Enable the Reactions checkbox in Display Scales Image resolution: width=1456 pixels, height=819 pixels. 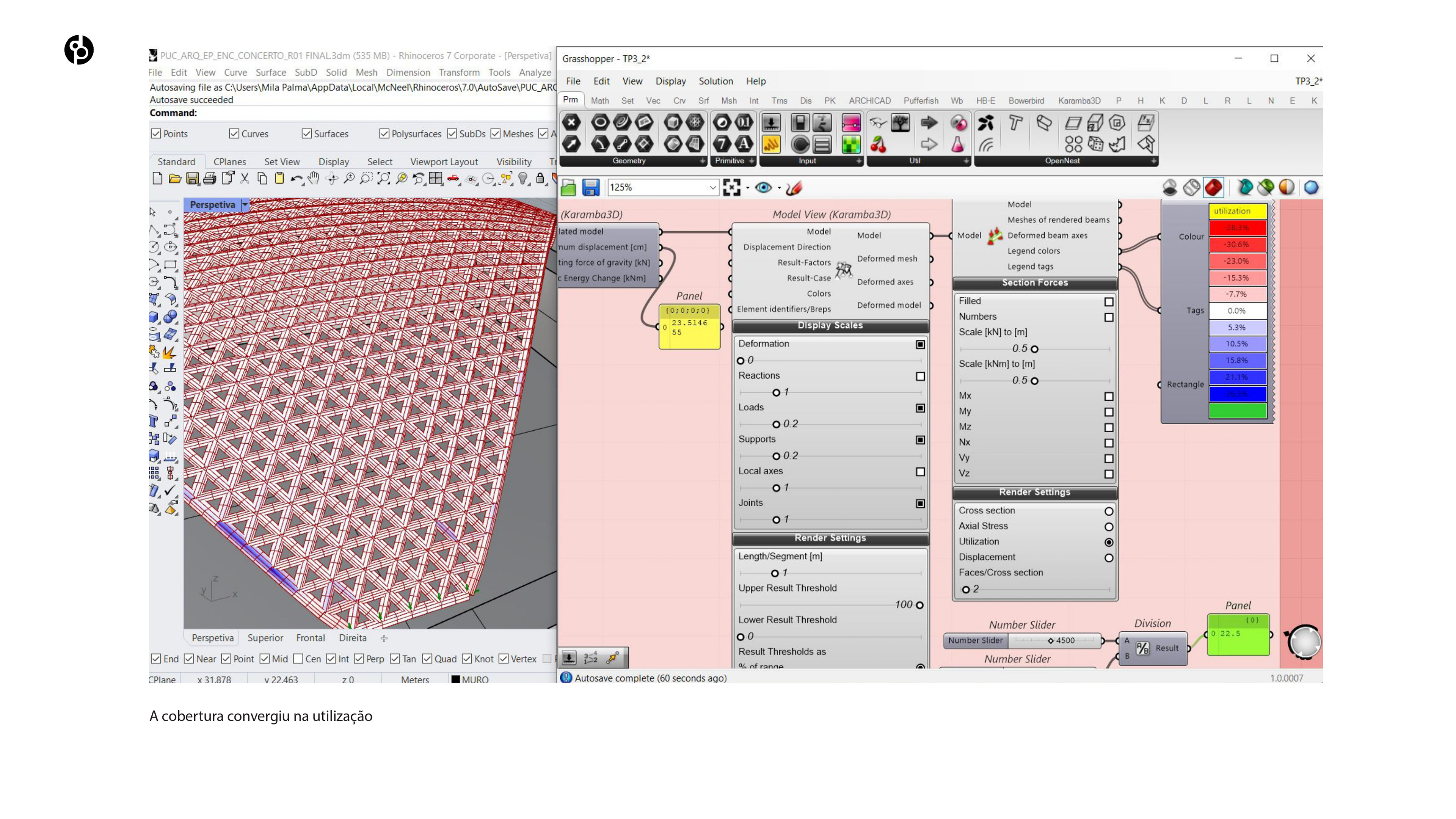[920, 377]
